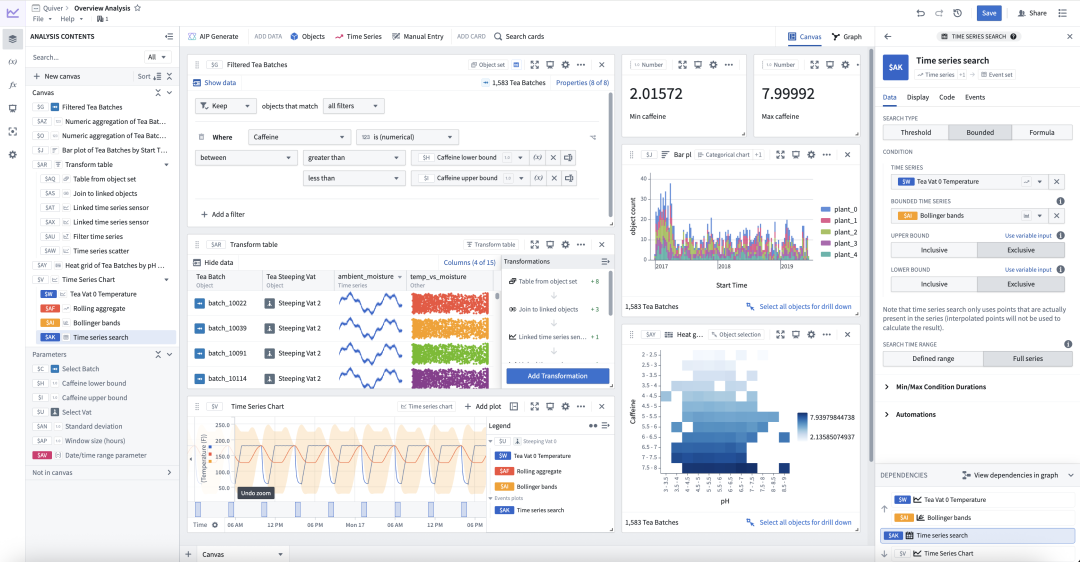This screenshot has height=562, width=1080.
Task: Select Threshold search type
Action: point(915,132)
